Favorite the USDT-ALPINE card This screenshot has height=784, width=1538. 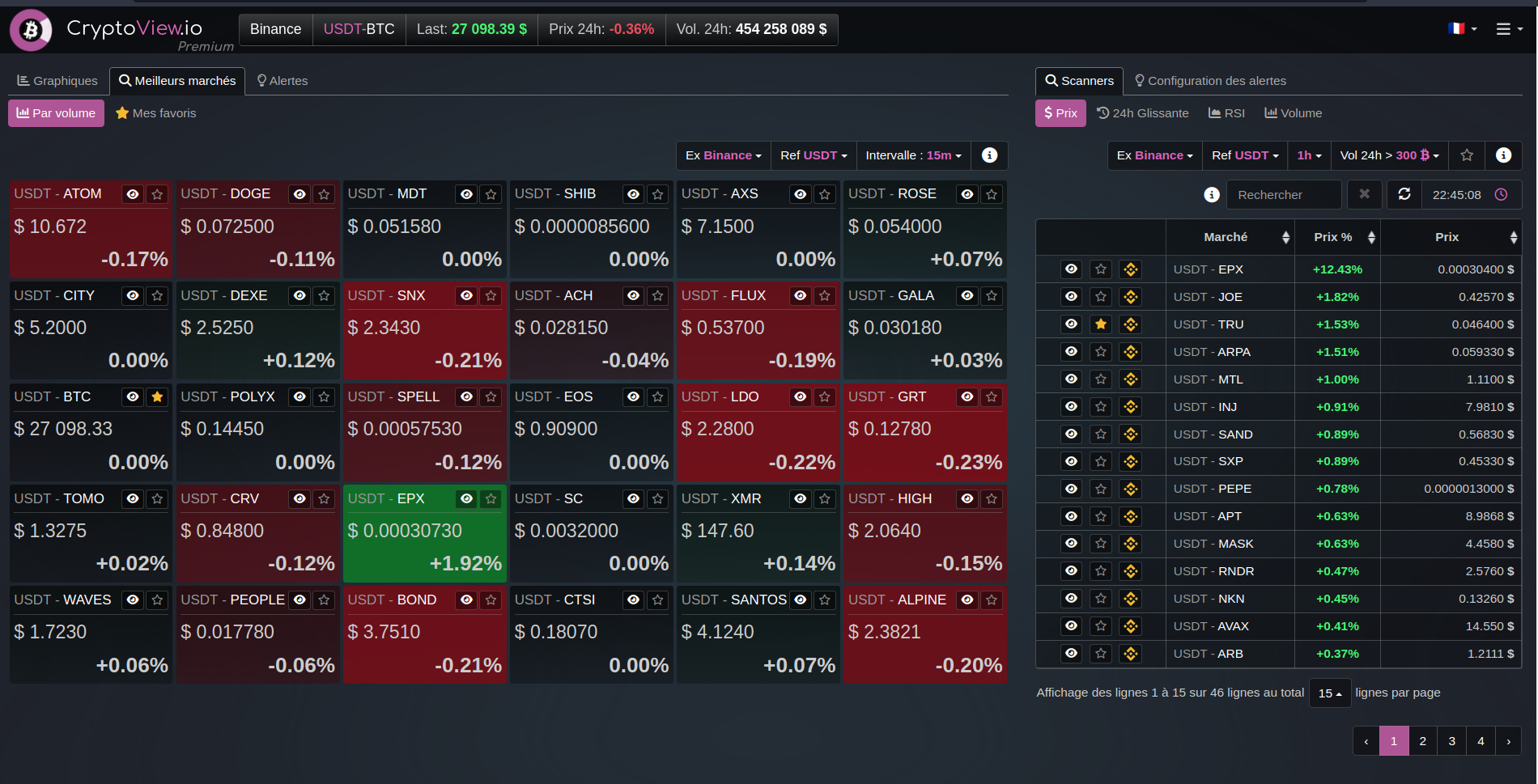(992, 600)
